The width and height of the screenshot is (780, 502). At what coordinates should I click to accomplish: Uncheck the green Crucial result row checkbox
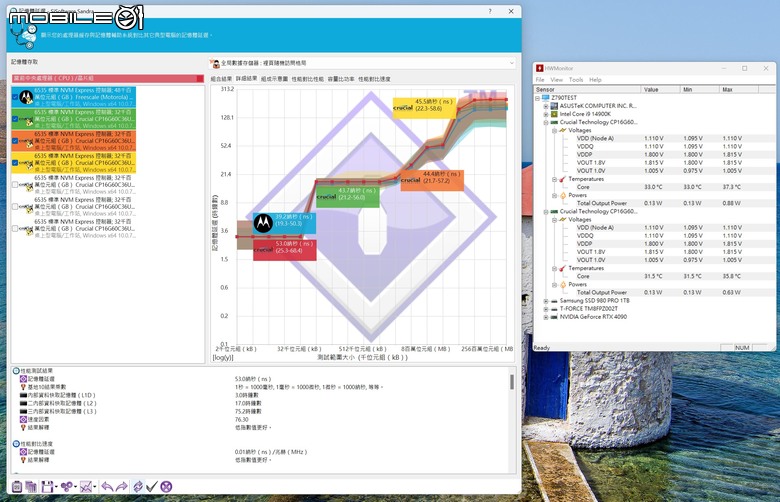[15, 119]
